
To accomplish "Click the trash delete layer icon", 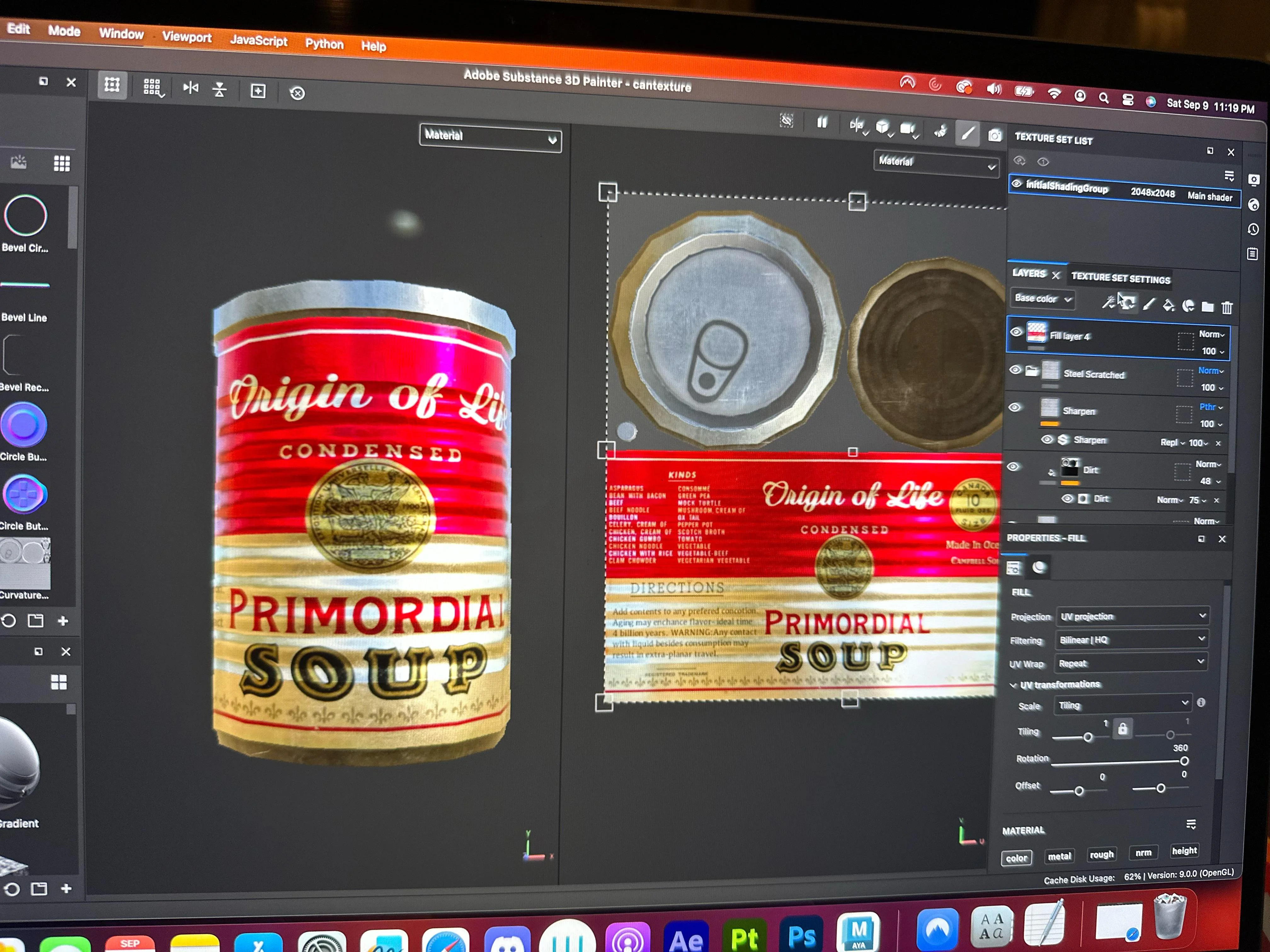I will click(x=1227, y=308).
